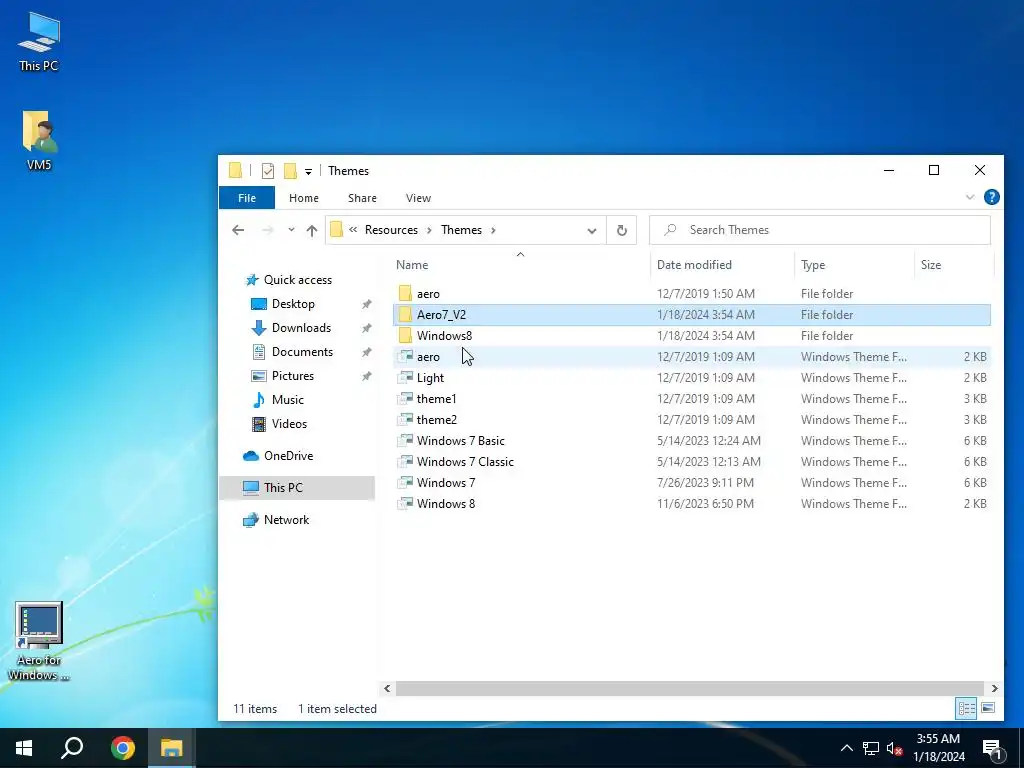Click the horizontal scrollbar left arrow
This screenshot has width=1024, height=768.
(387, 688)
